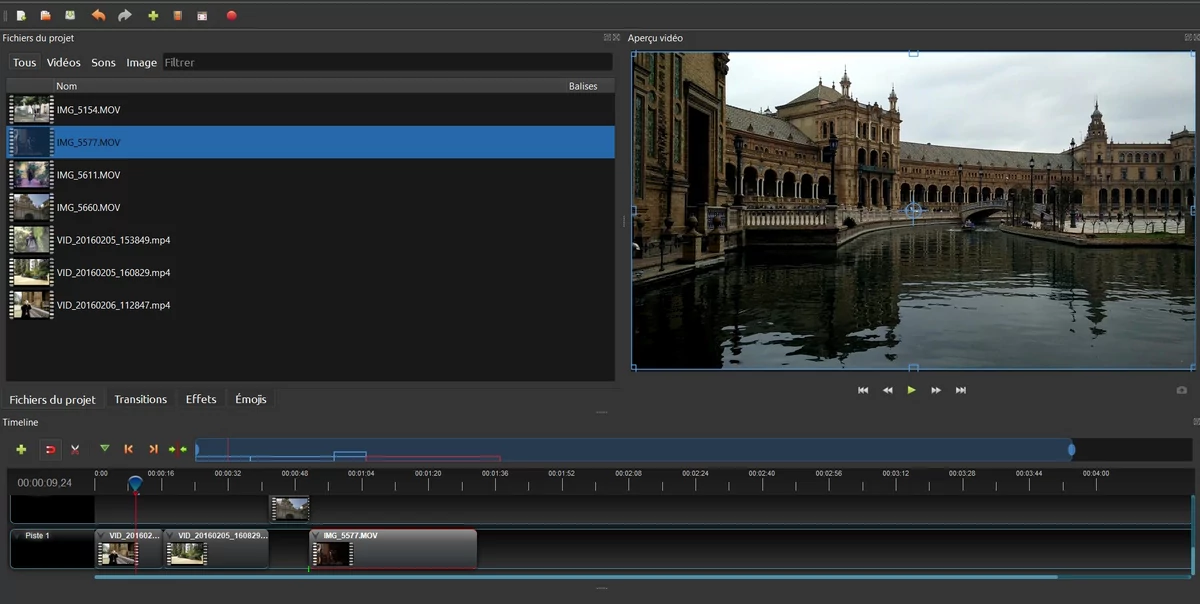Screen dimensions: 1200x604
Task: Add a marker with the green triangle
Action: pos(105,449)
